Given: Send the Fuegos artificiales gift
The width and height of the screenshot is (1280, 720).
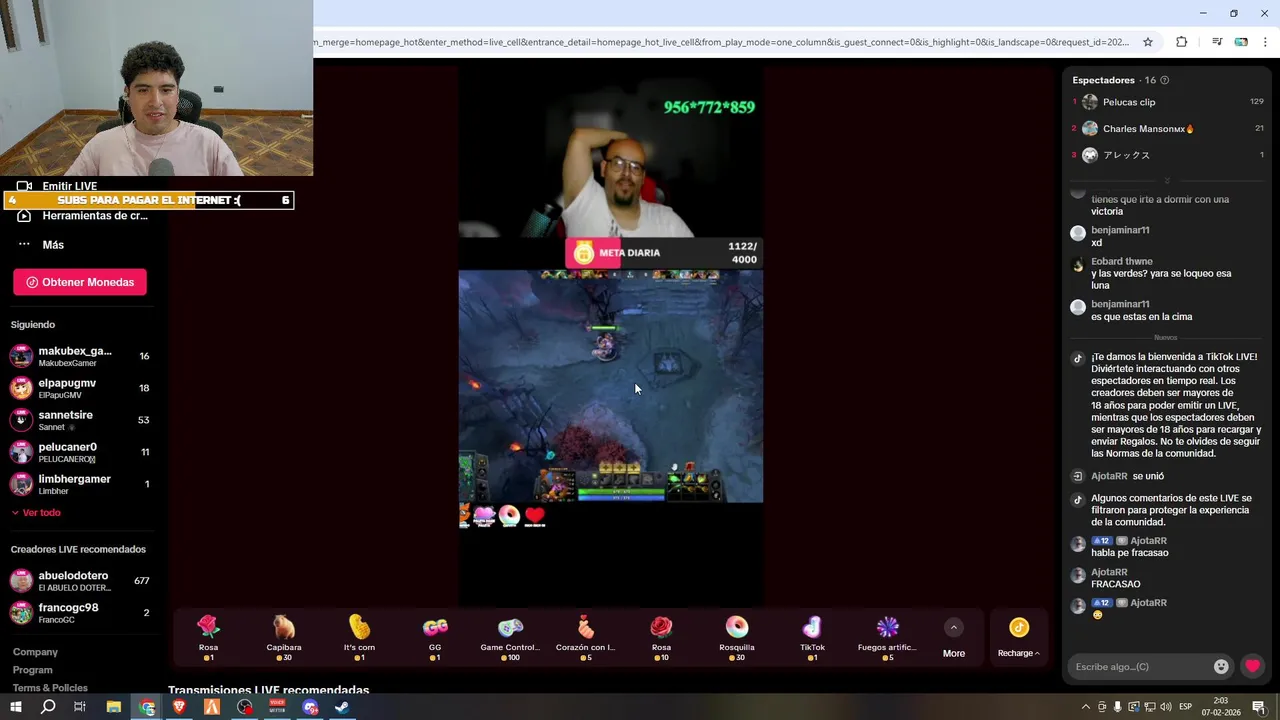Looking at the screenshot, I should pyautogui.click(x=888, y=637).
